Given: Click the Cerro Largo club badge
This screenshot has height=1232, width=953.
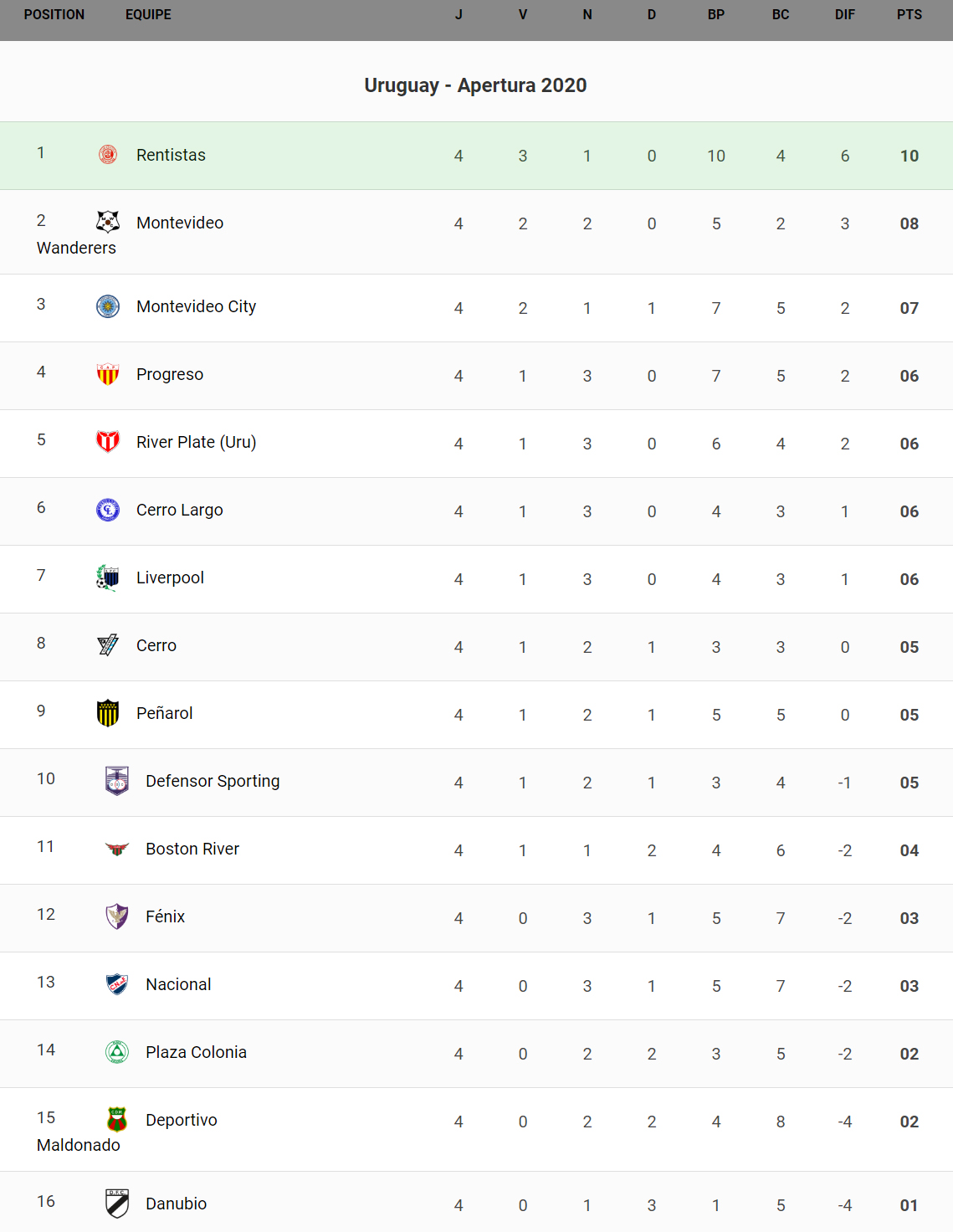Looking at the screenshot, I should [x=108, y=509].
